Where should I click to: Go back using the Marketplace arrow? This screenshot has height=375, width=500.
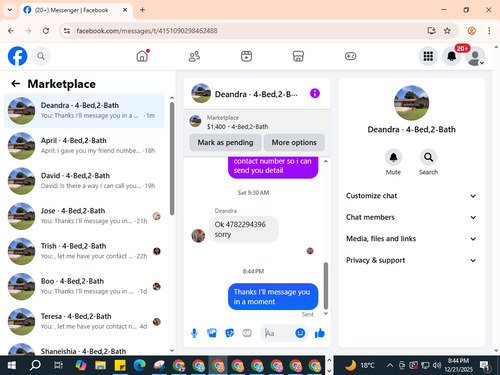pyautogui.click(x=16, y=84)
